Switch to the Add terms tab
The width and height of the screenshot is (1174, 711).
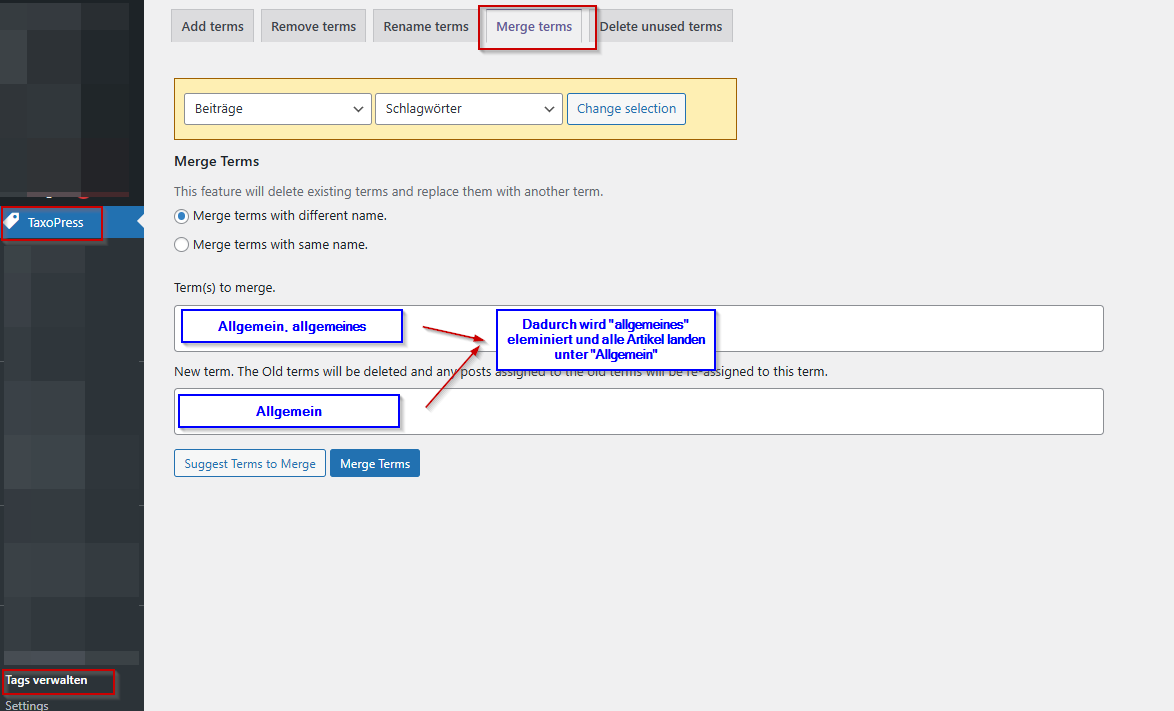pos(212,27)
